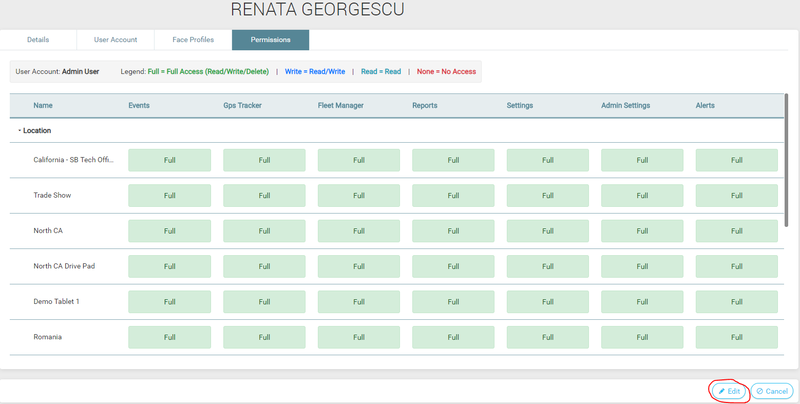800x404 pixels.
Task: Select the California - SB Tech Office row name
Action: pos(73,160)
